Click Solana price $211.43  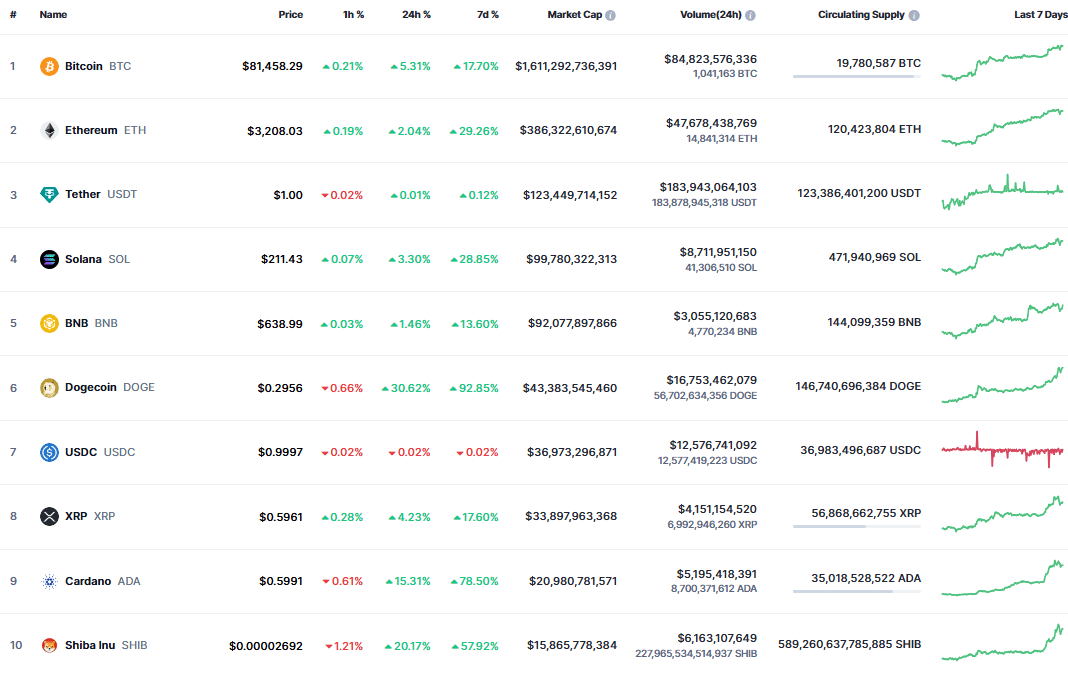tap(281, 259)
